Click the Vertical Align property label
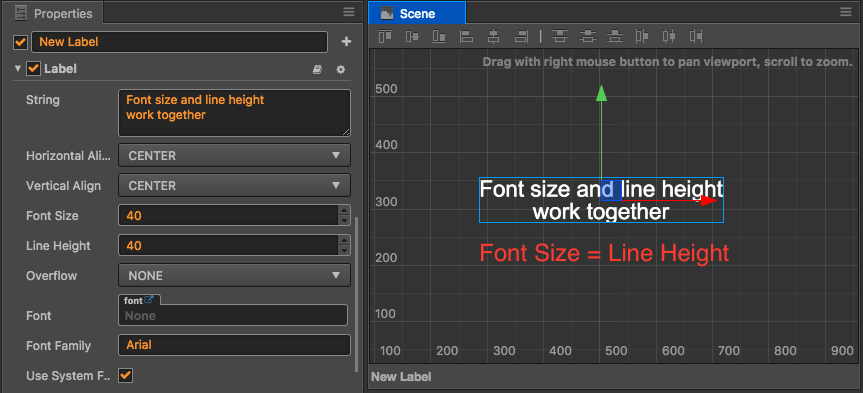Viewport: 863px width, 393px height. tap(63, 185)
